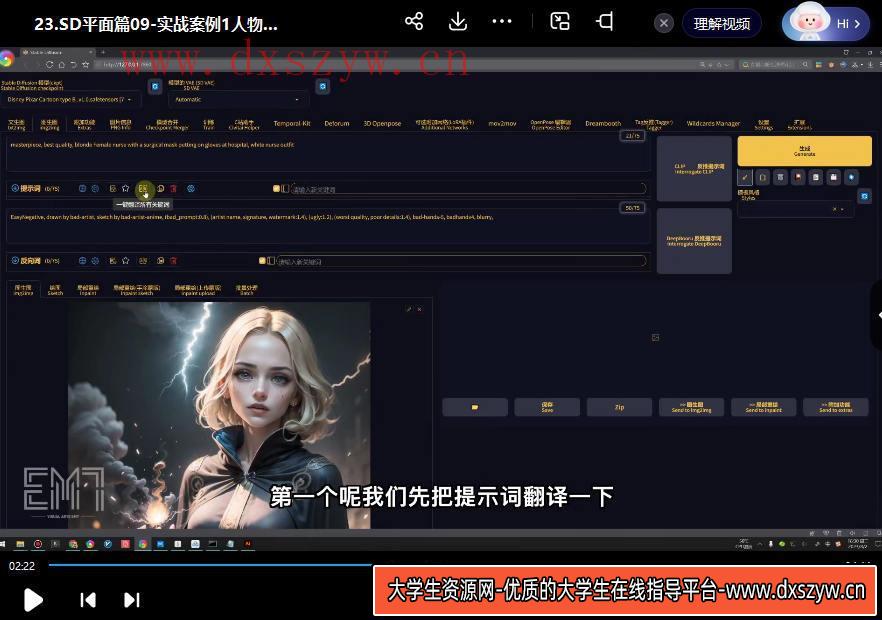This screenshot has height=620, width=882.
Task: Close the 理解视频 panel with the X button
Action: 664,23
